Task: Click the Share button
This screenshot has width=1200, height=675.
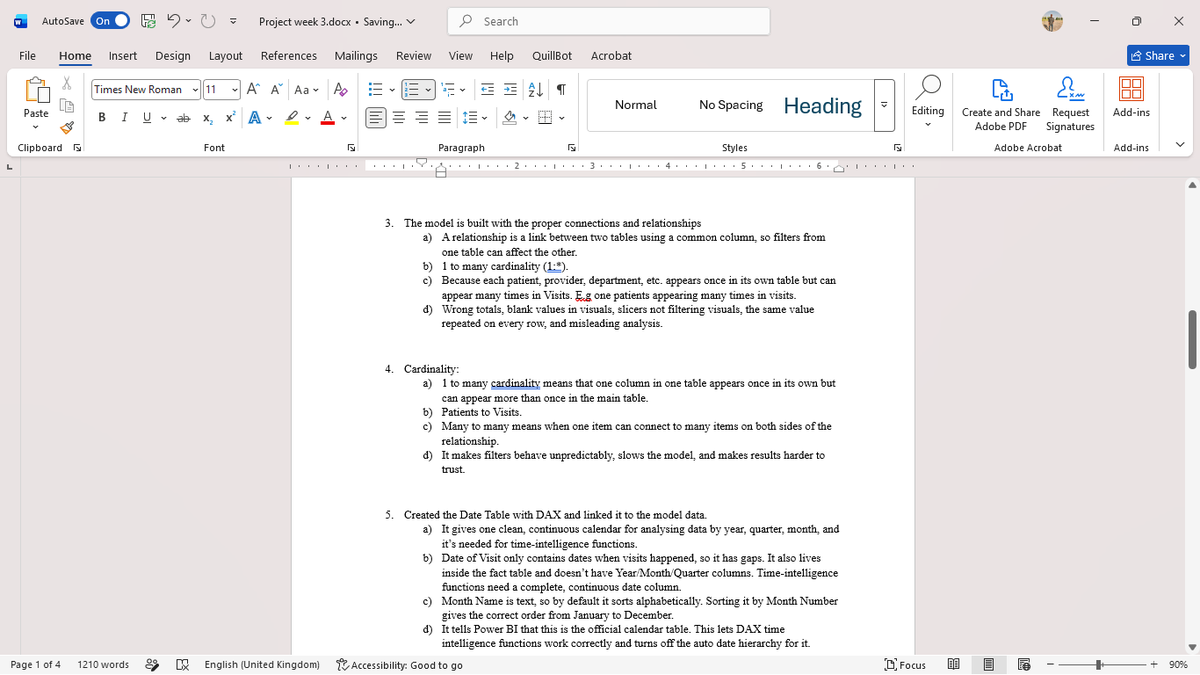Action: pyautogui.click(x=1158, y=56)
